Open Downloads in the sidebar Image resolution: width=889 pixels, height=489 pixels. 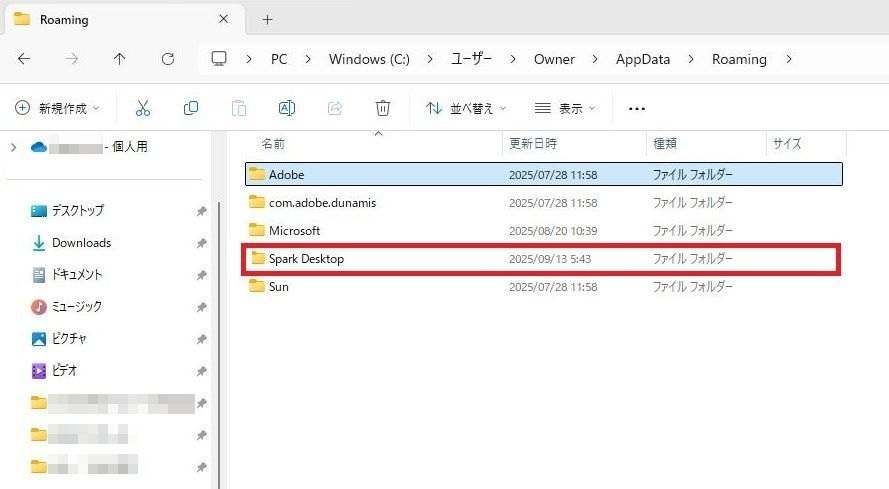[x=81, y=243]
